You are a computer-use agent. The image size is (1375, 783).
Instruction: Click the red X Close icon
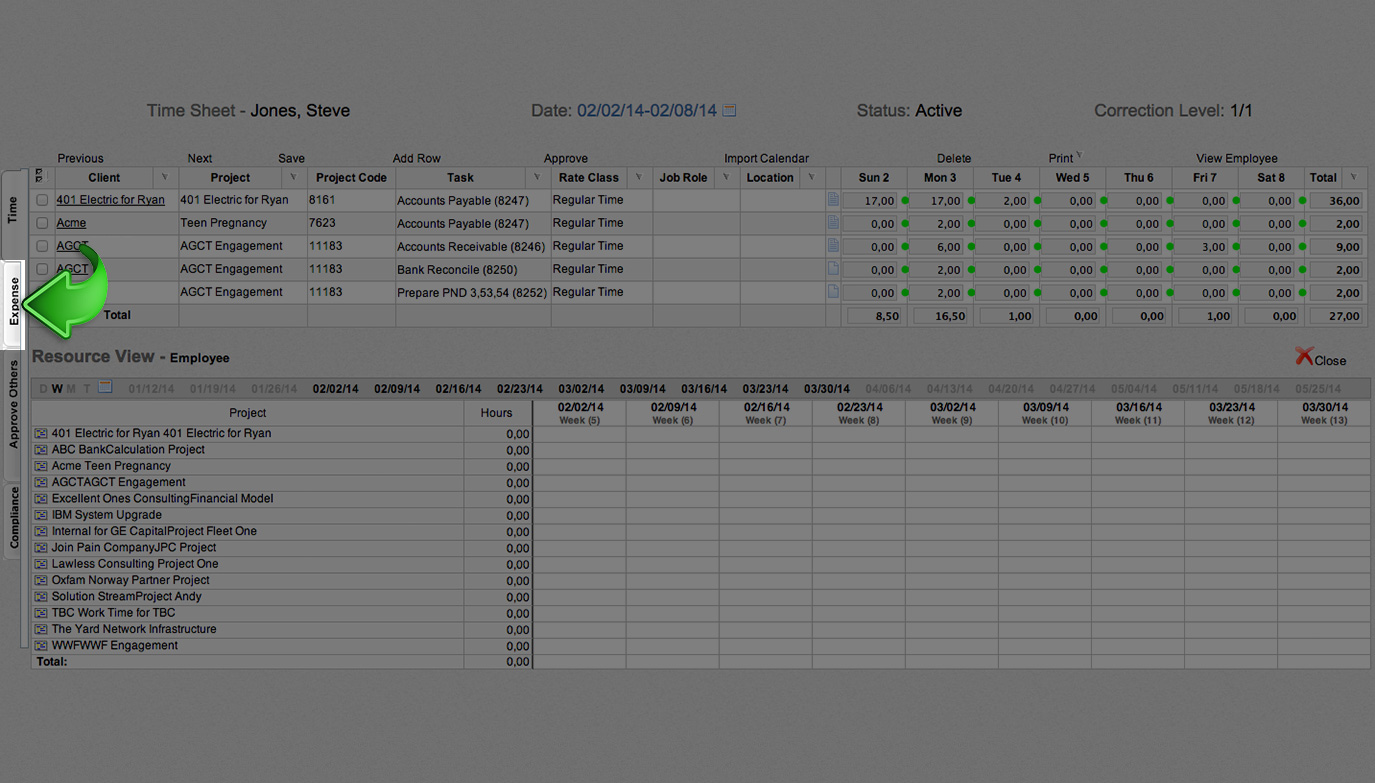click(1304, 357)
